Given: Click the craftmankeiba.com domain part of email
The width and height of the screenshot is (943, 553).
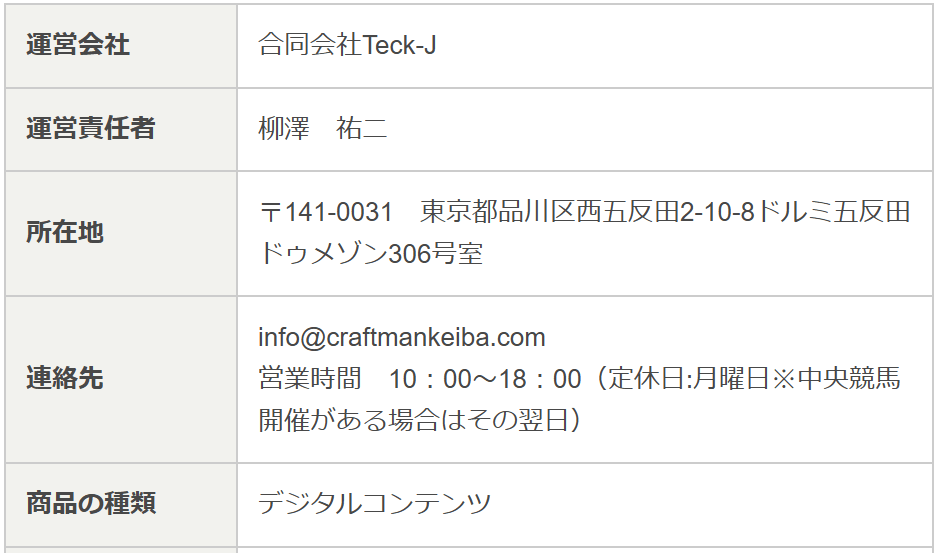Looking at the screenshot, I should tap(435, 337).
